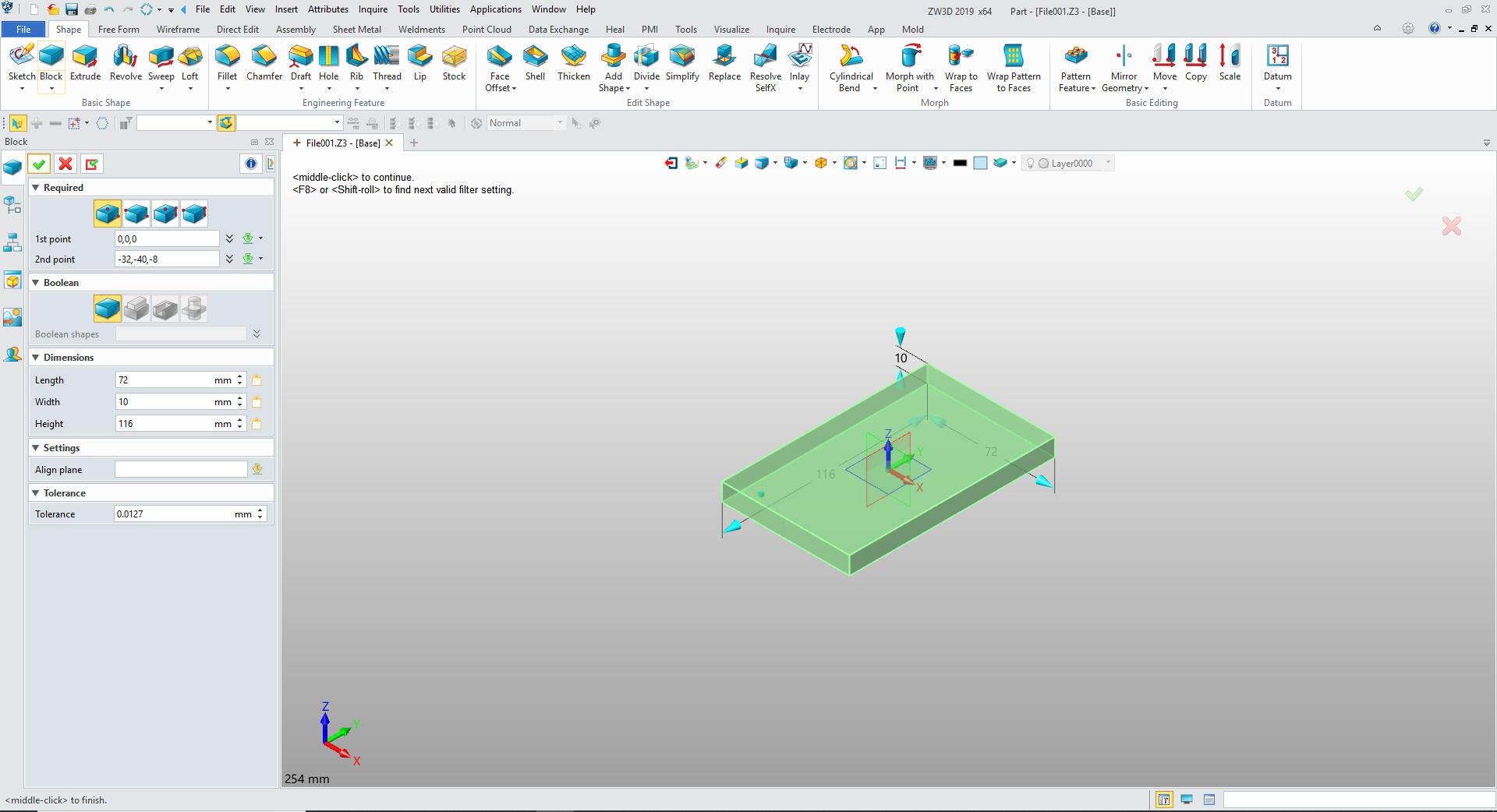
Task: Pick third block definition mode option
Action: [x=165, y=214]
